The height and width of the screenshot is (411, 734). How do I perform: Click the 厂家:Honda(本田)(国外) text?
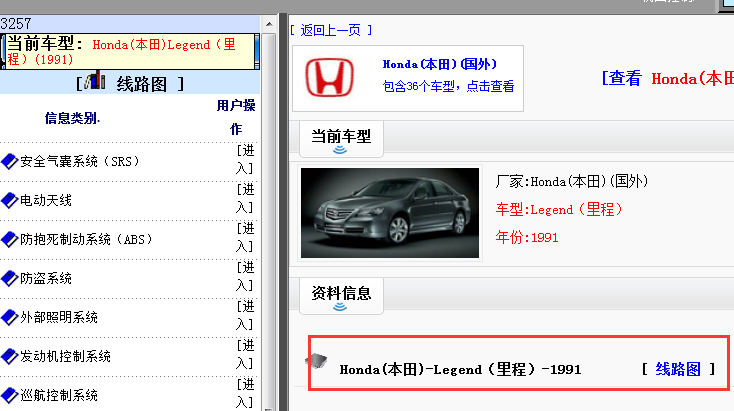point(572,181)
